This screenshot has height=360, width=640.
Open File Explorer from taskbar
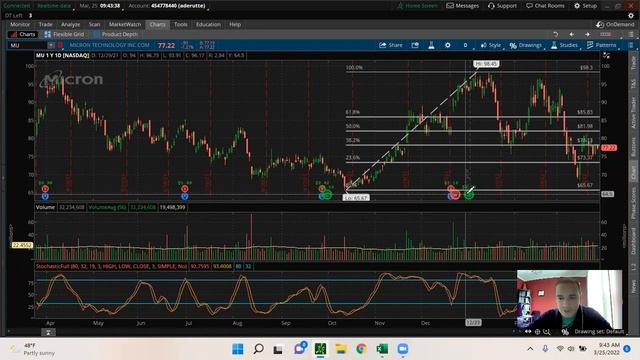click(341, 349)
